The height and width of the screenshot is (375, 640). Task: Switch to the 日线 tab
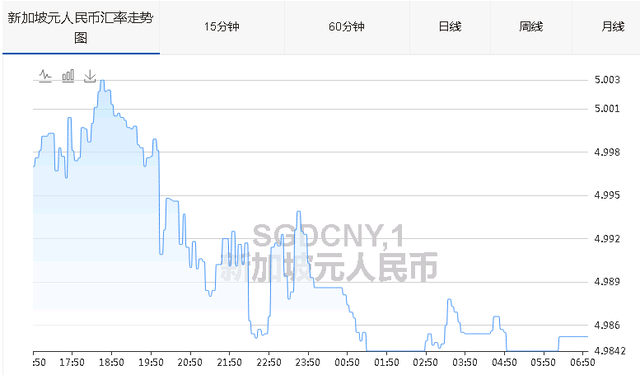(x=450, y=27)
